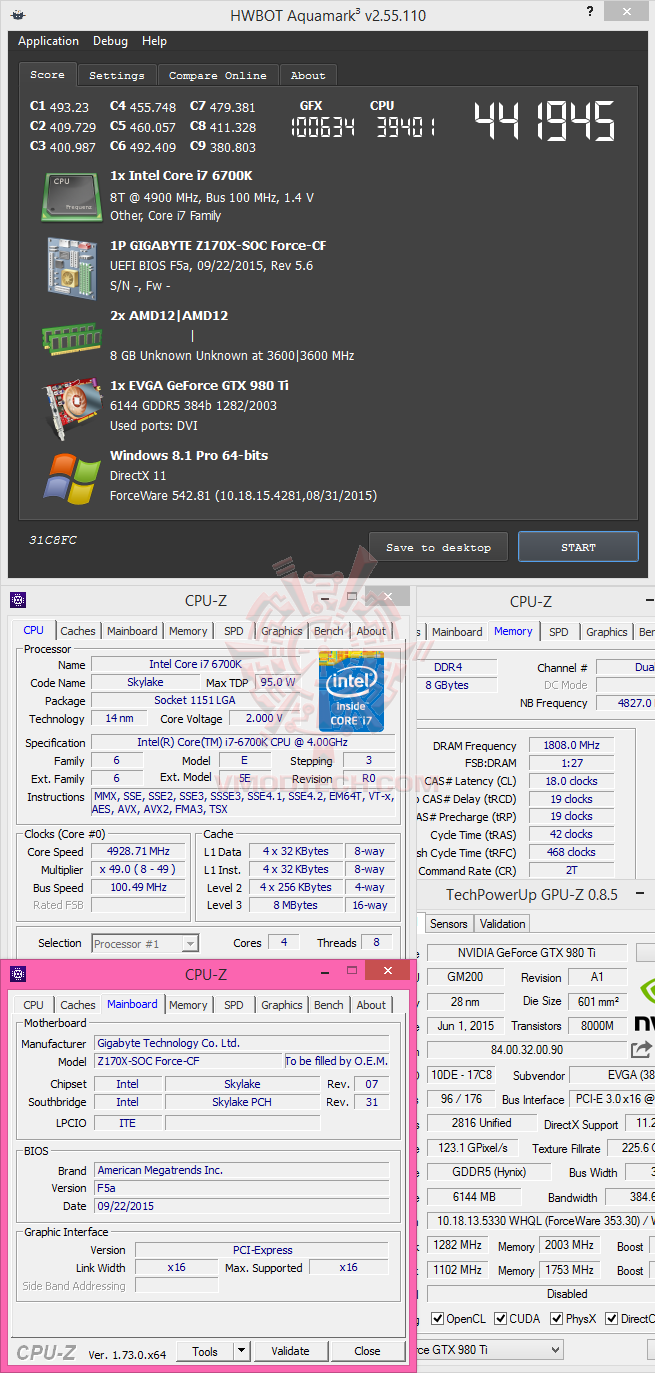Click the motherboard Model field Z170X-SOC Force-CF
The image size is (655, 1373).
coord(189,1061)
